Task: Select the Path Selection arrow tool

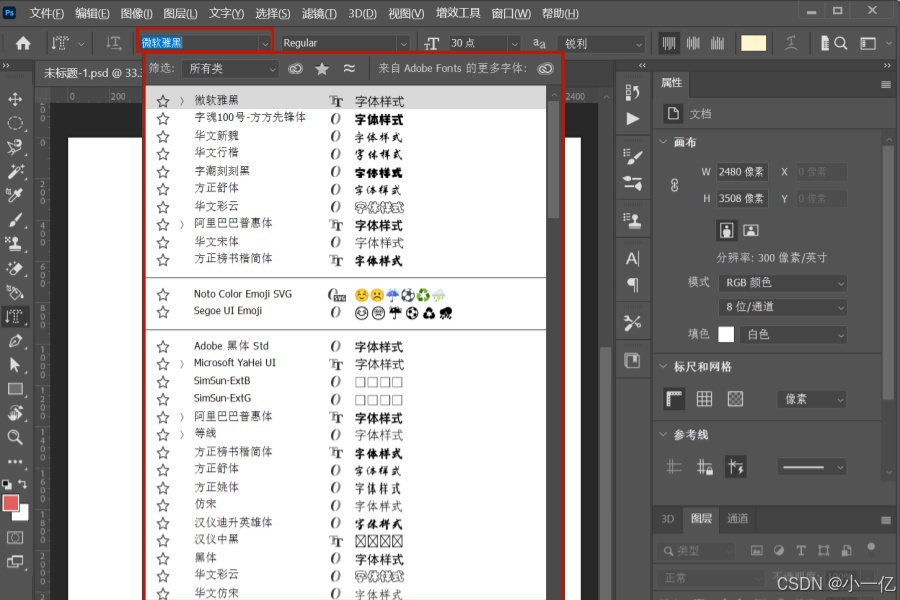Action: [15, 365]
